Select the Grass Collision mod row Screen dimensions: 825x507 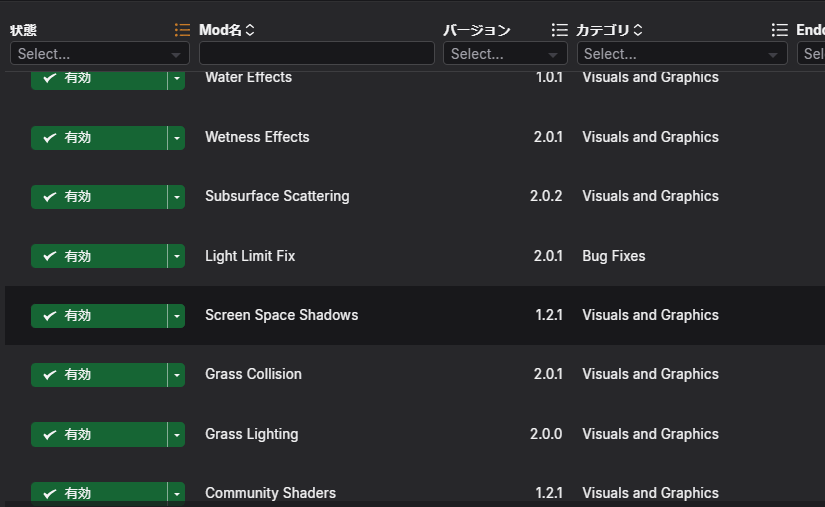pos(415,374)
